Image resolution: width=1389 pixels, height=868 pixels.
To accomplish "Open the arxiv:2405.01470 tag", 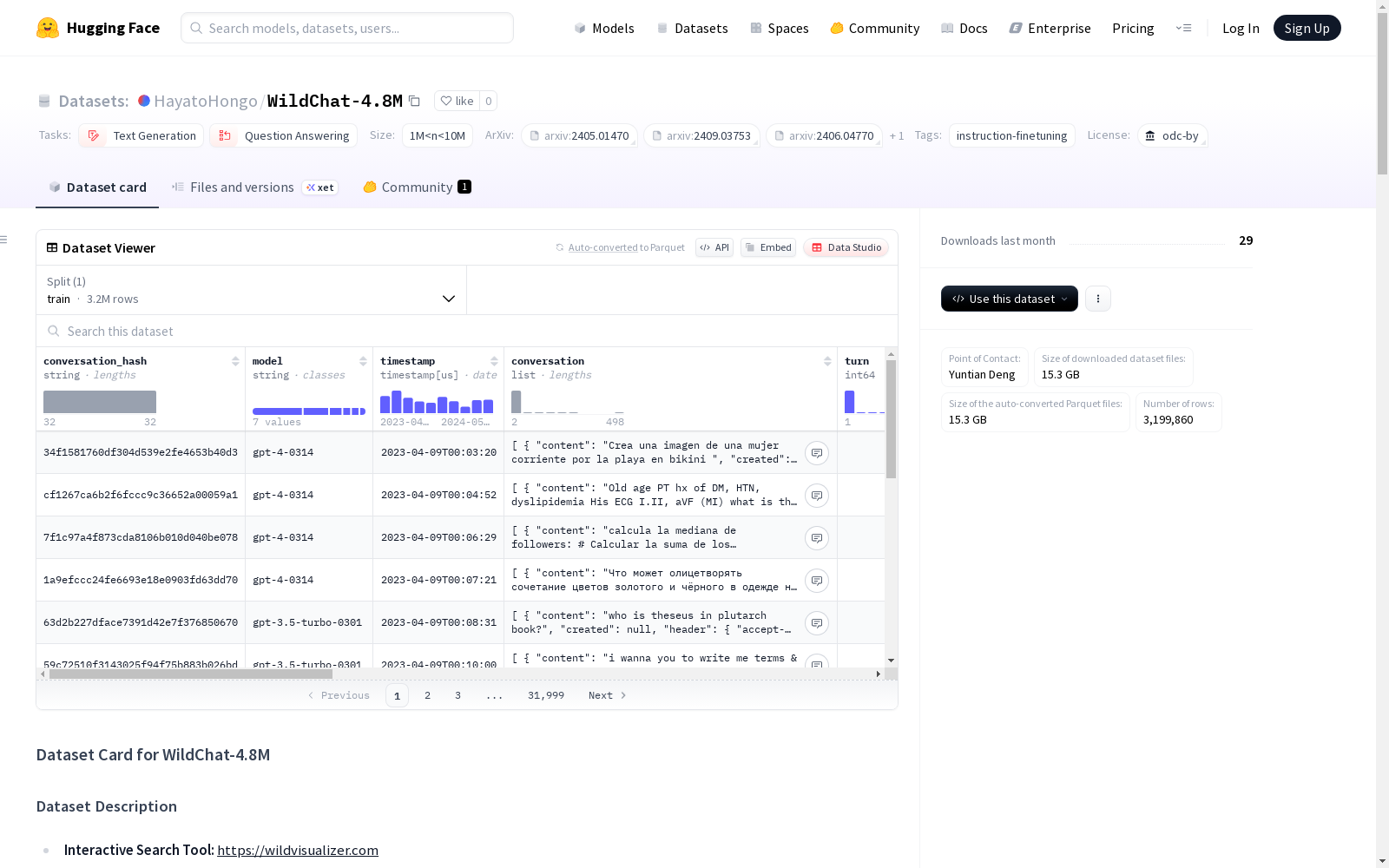I will 579,135.
